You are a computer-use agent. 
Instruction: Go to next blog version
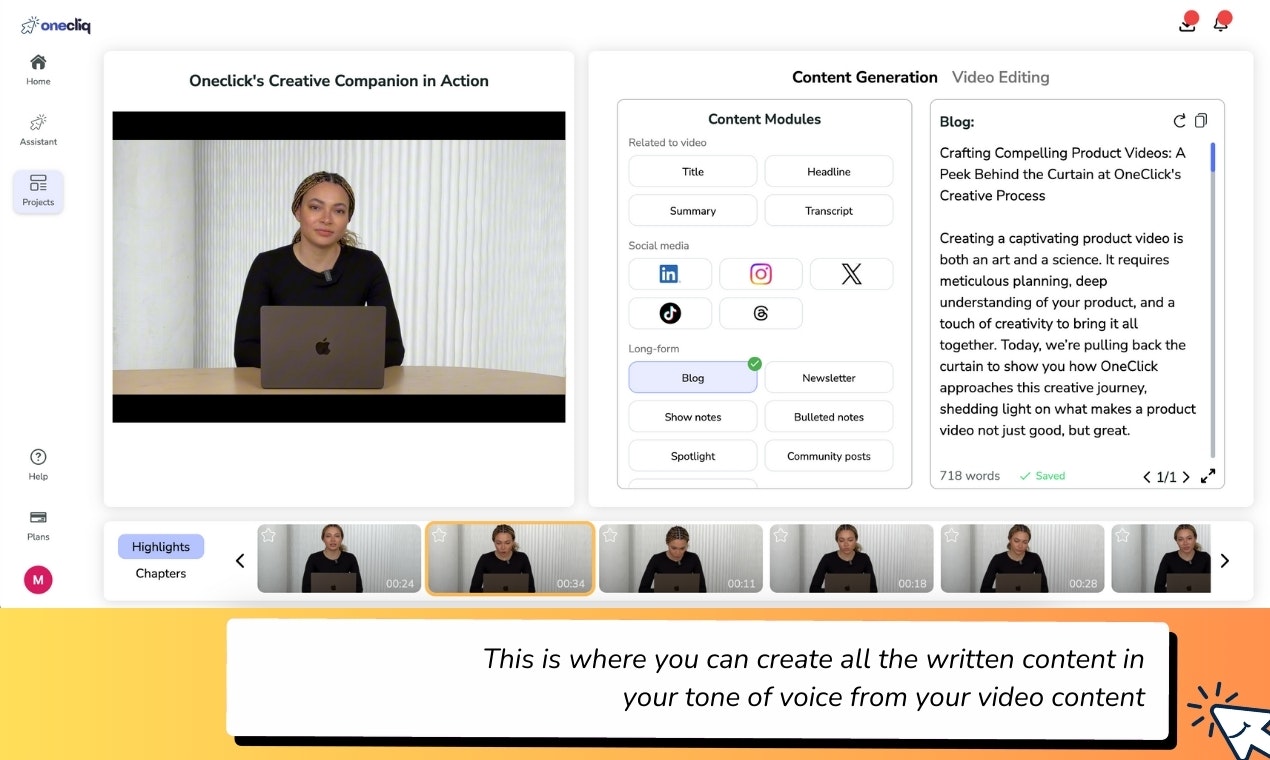1186,477
